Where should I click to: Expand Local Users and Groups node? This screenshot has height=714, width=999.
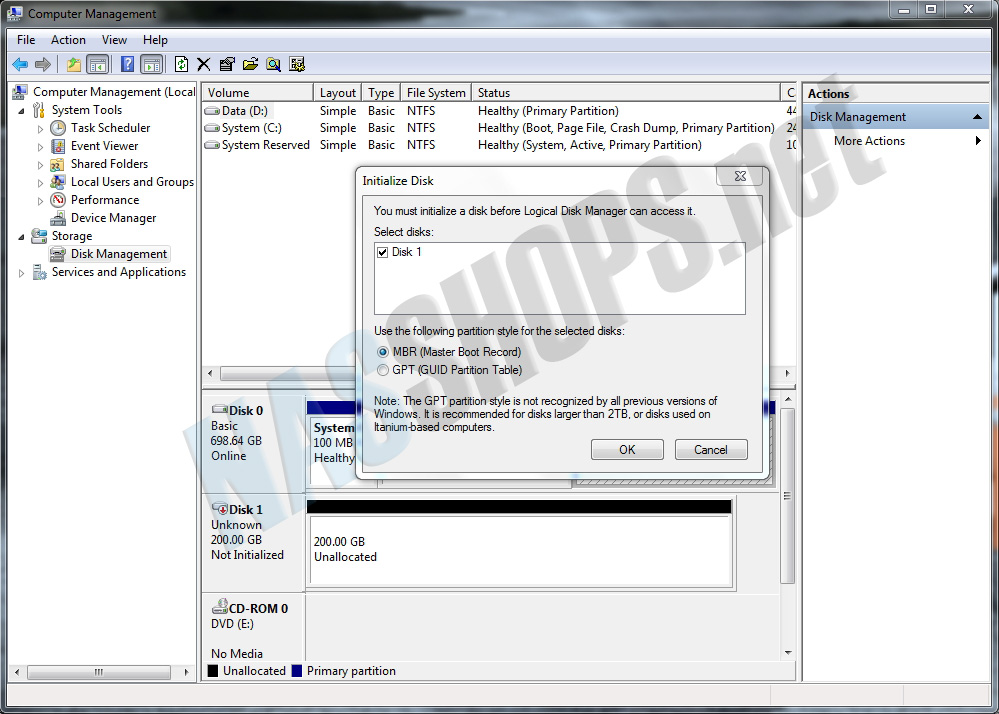40,183
